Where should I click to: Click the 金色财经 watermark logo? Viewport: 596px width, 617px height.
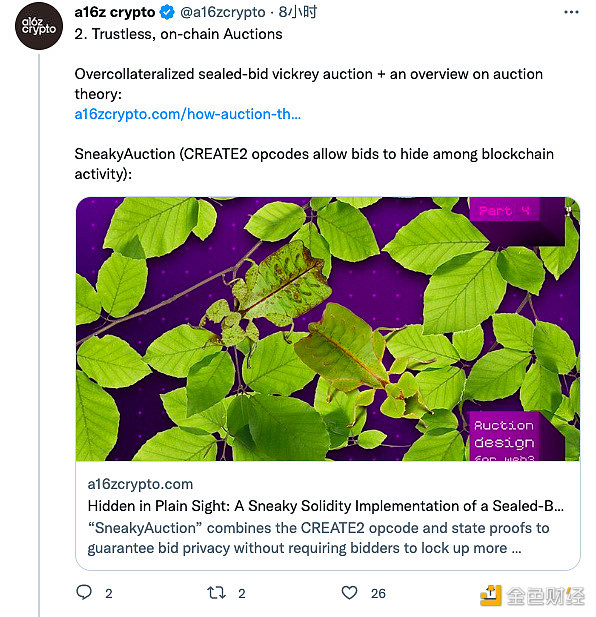click(533, 595)
